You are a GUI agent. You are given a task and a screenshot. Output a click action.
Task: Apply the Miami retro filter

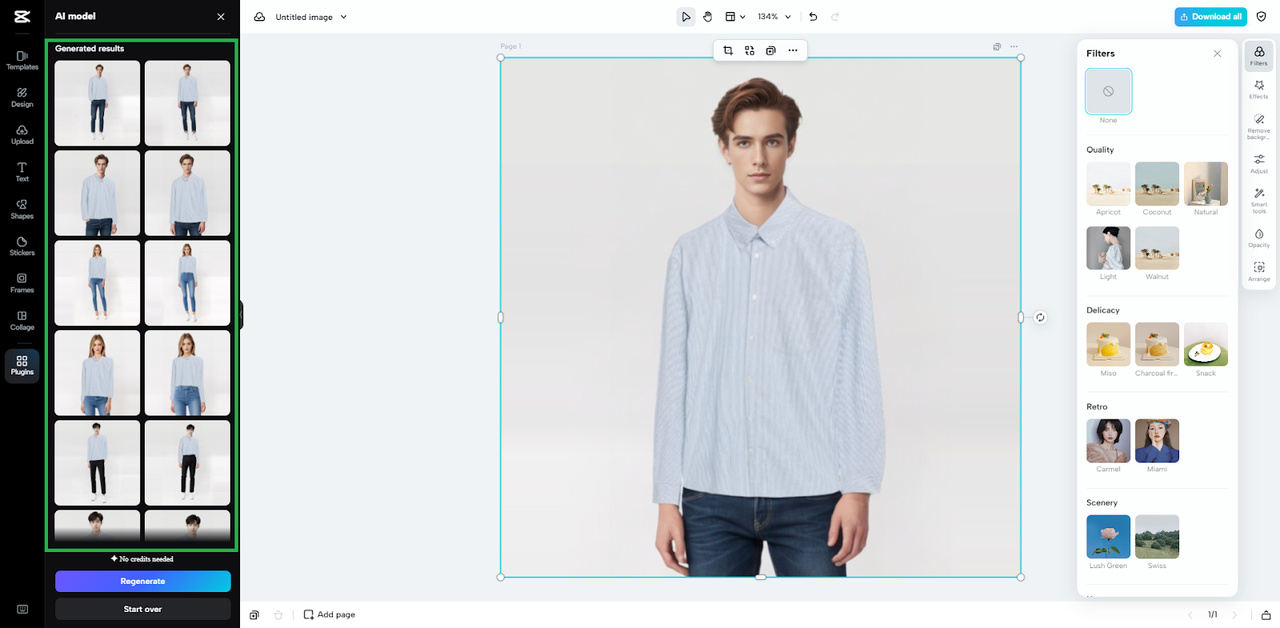coord(1157,441)
